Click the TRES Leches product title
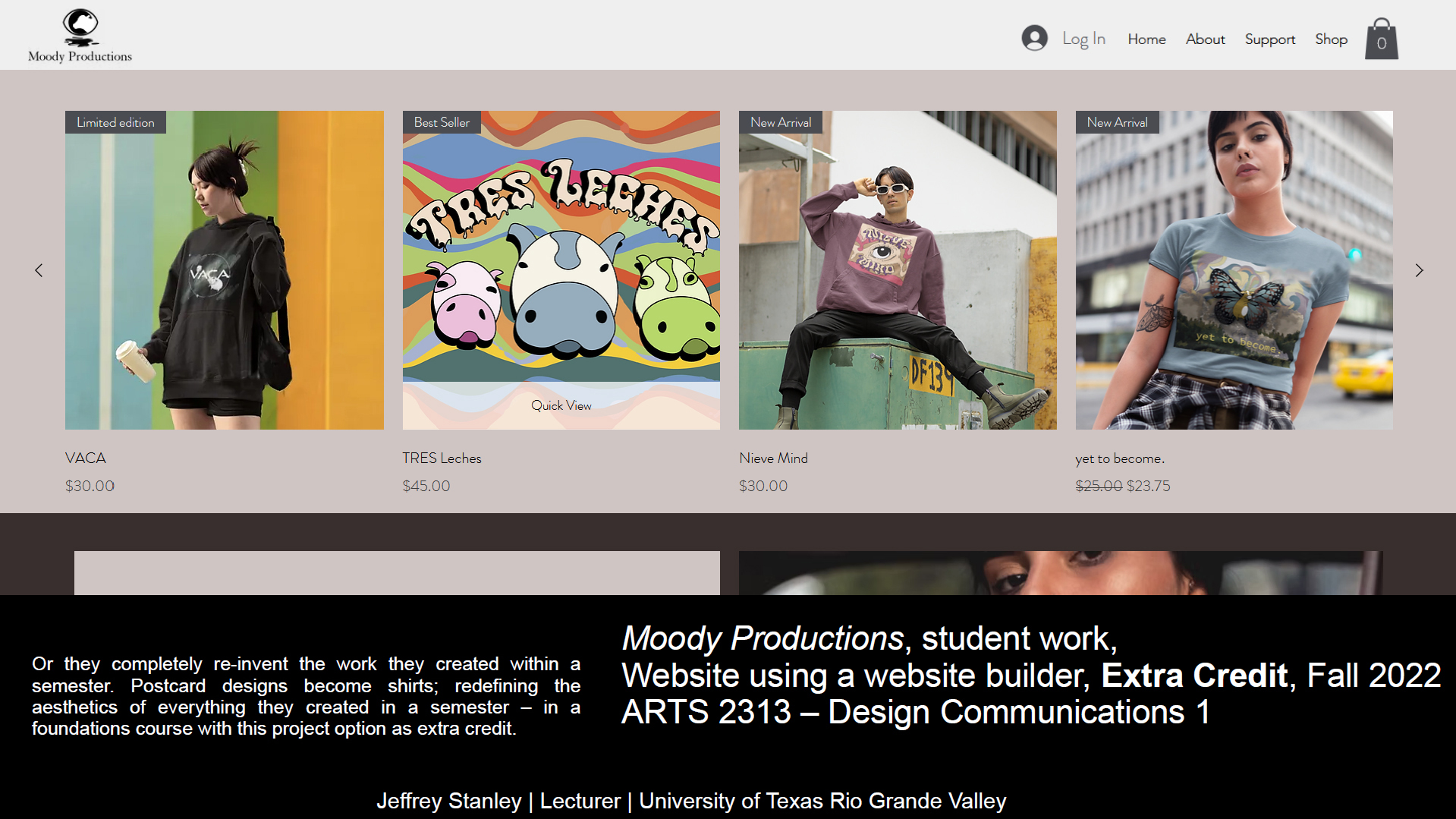 (x=442, y=458)
